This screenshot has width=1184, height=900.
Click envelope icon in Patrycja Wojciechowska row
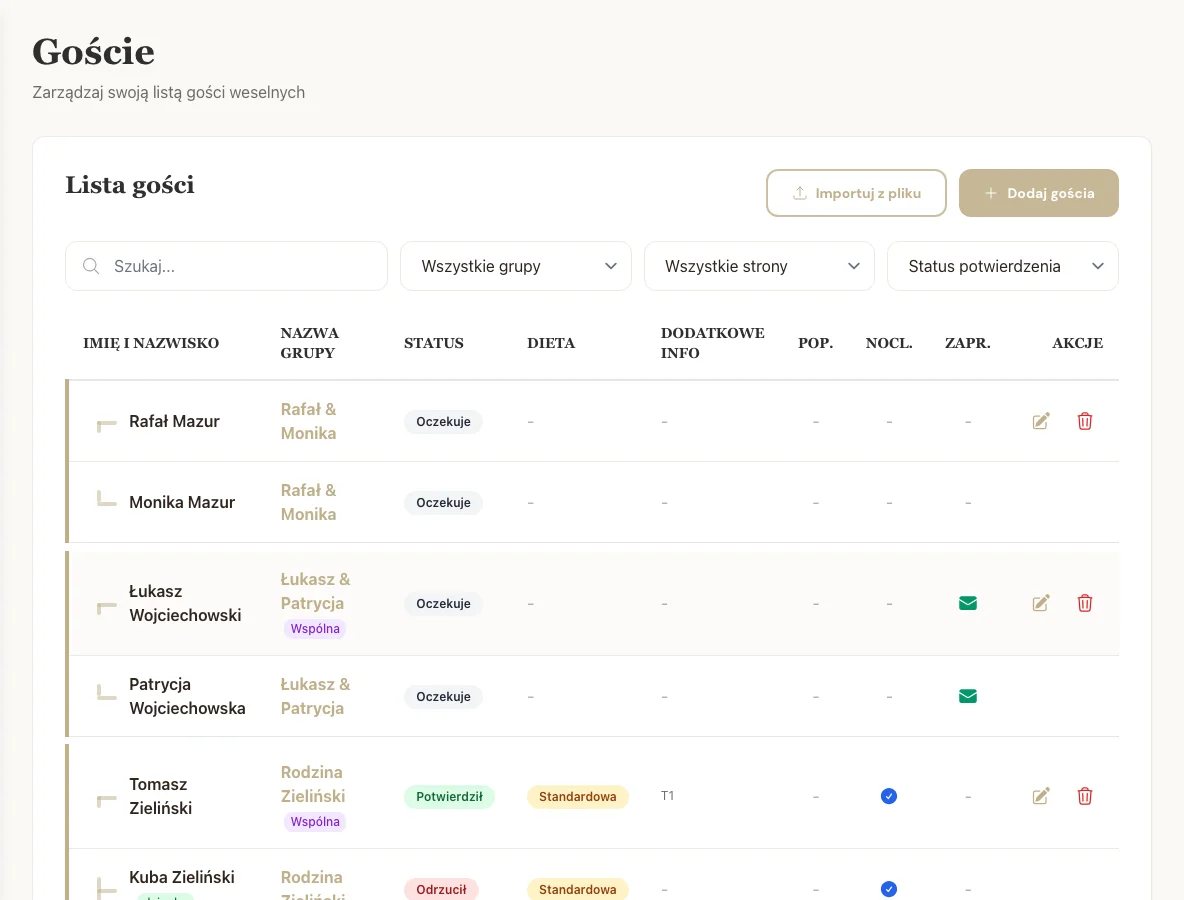point(967,696)
